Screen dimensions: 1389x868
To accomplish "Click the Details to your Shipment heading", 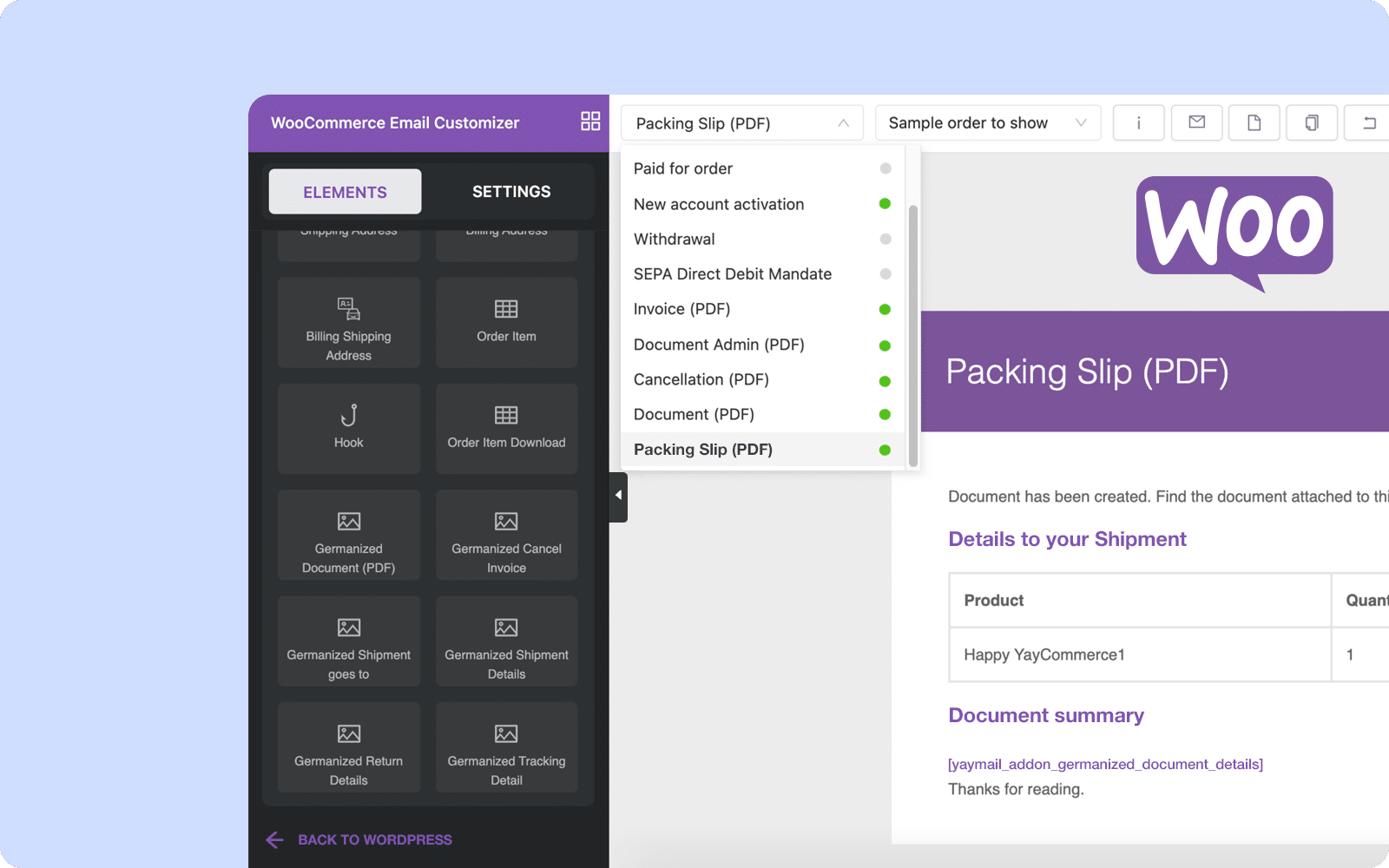I will [1067, 539].
